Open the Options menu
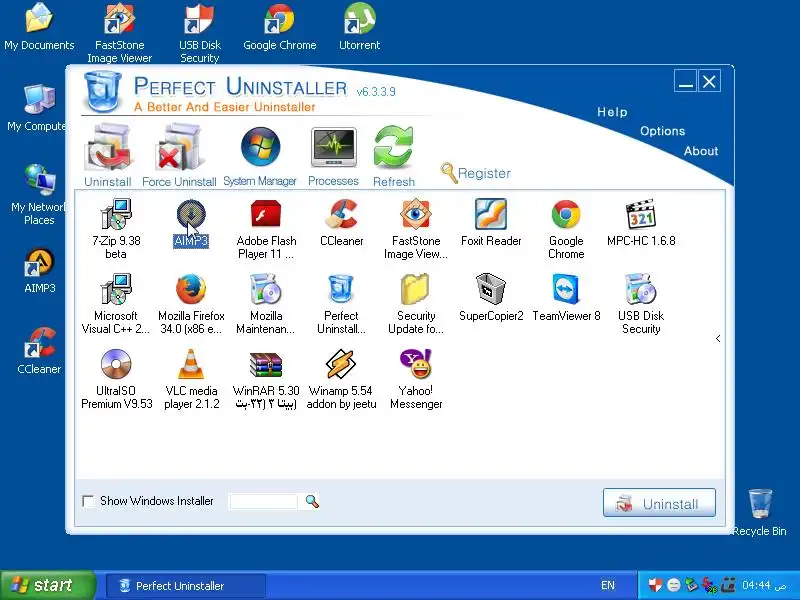The width and height of the screenshot is (800, 600). pos(662,131)
